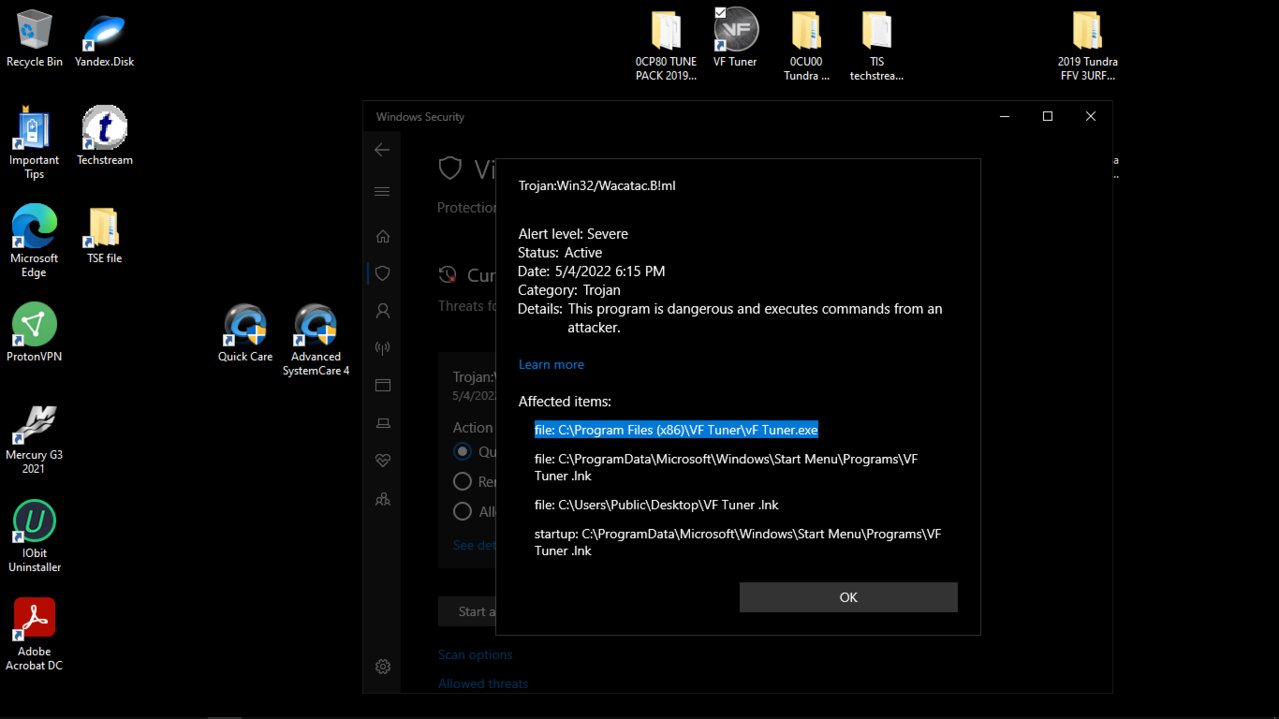Viewport: 1279px width, 719px height.
Task: Click OK to close threat details
Action: pos(848,597)
